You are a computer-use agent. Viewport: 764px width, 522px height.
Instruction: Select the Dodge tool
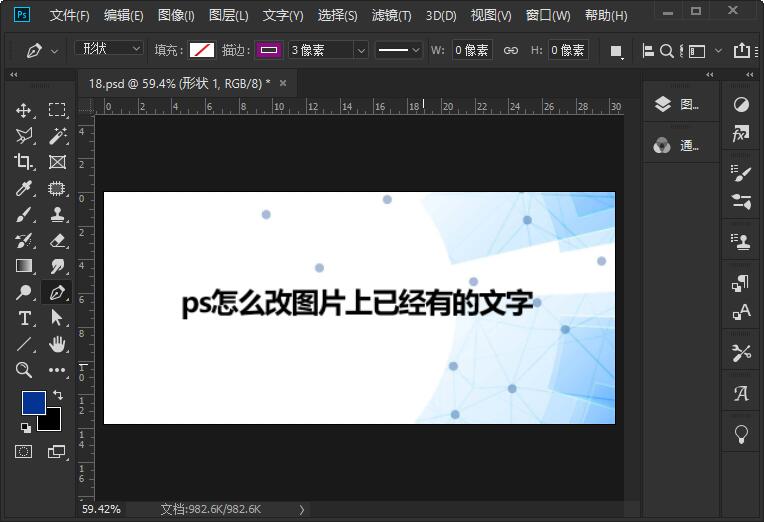(23, 292)
